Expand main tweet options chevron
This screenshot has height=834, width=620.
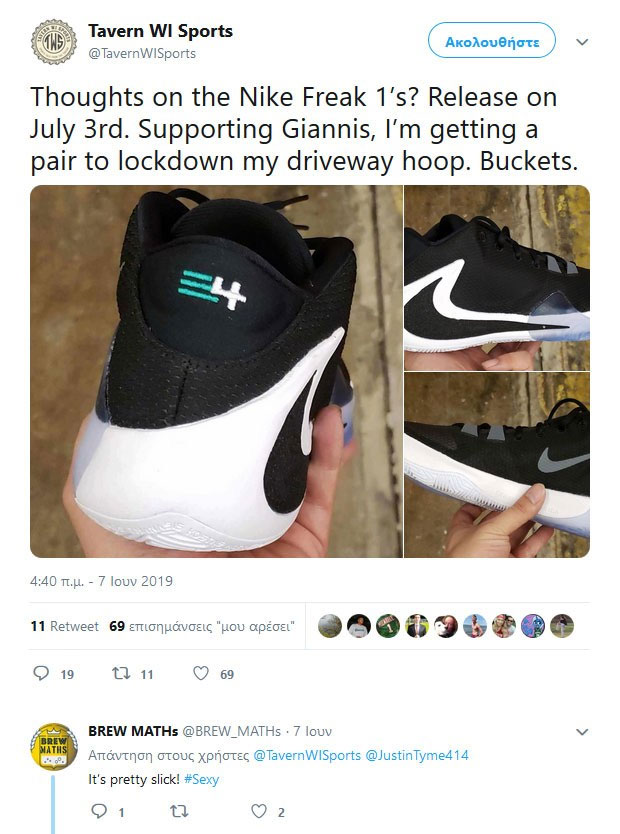(x=582, y=42)
